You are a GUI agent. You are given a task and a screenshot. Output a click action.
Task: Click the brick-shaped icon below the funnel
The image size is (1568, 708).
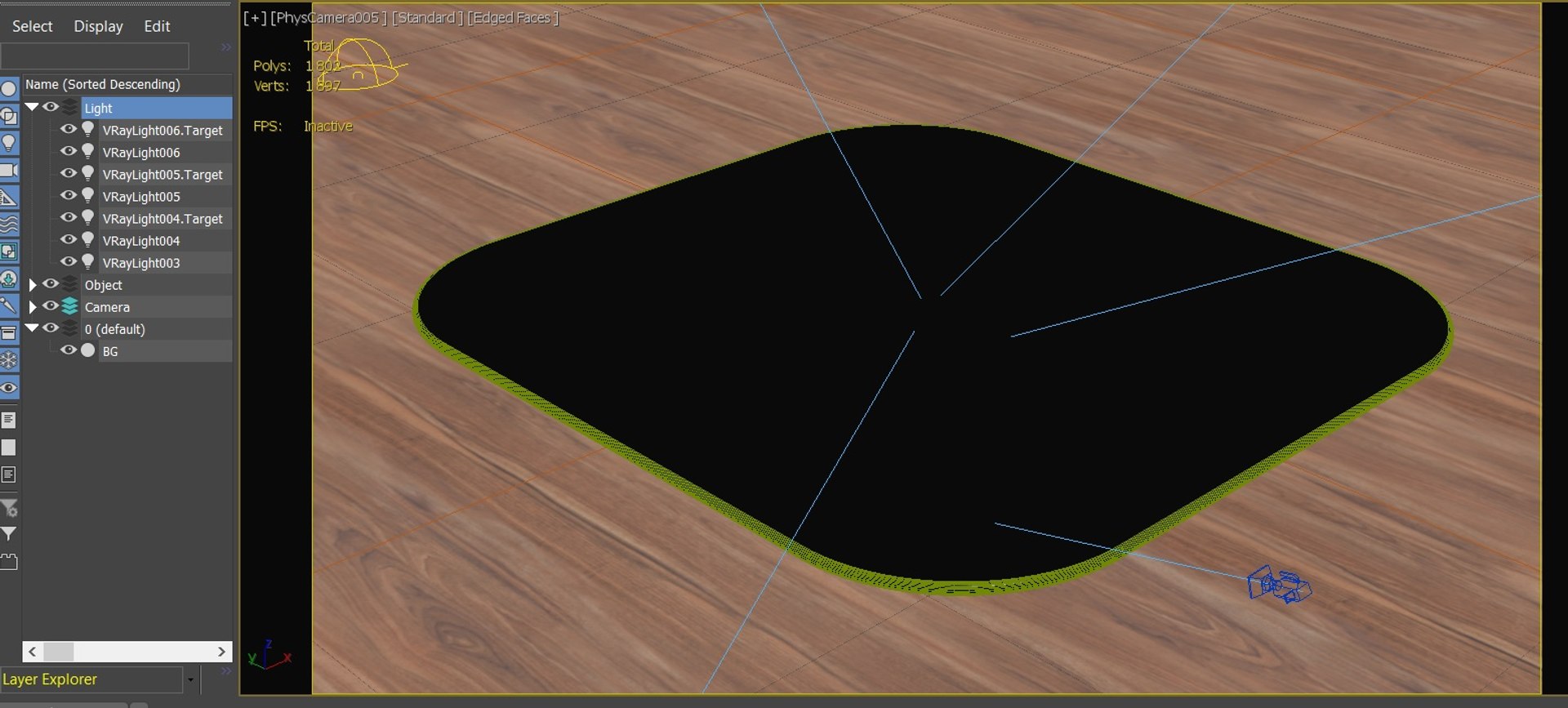[9, 562]
